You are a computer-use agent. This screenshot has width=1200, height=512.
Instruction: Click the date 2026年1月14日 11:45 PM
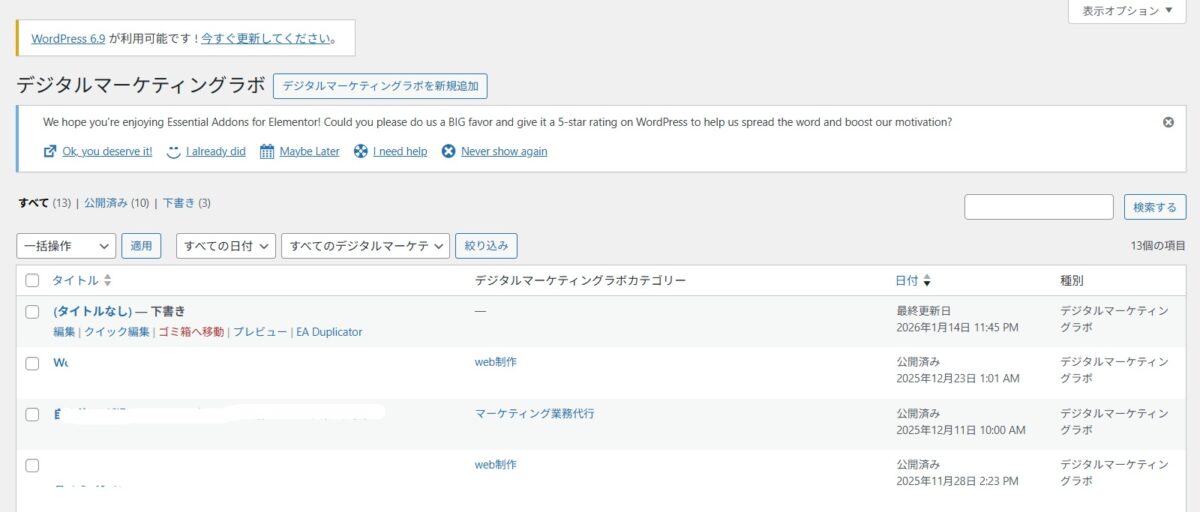coord(957,327)
